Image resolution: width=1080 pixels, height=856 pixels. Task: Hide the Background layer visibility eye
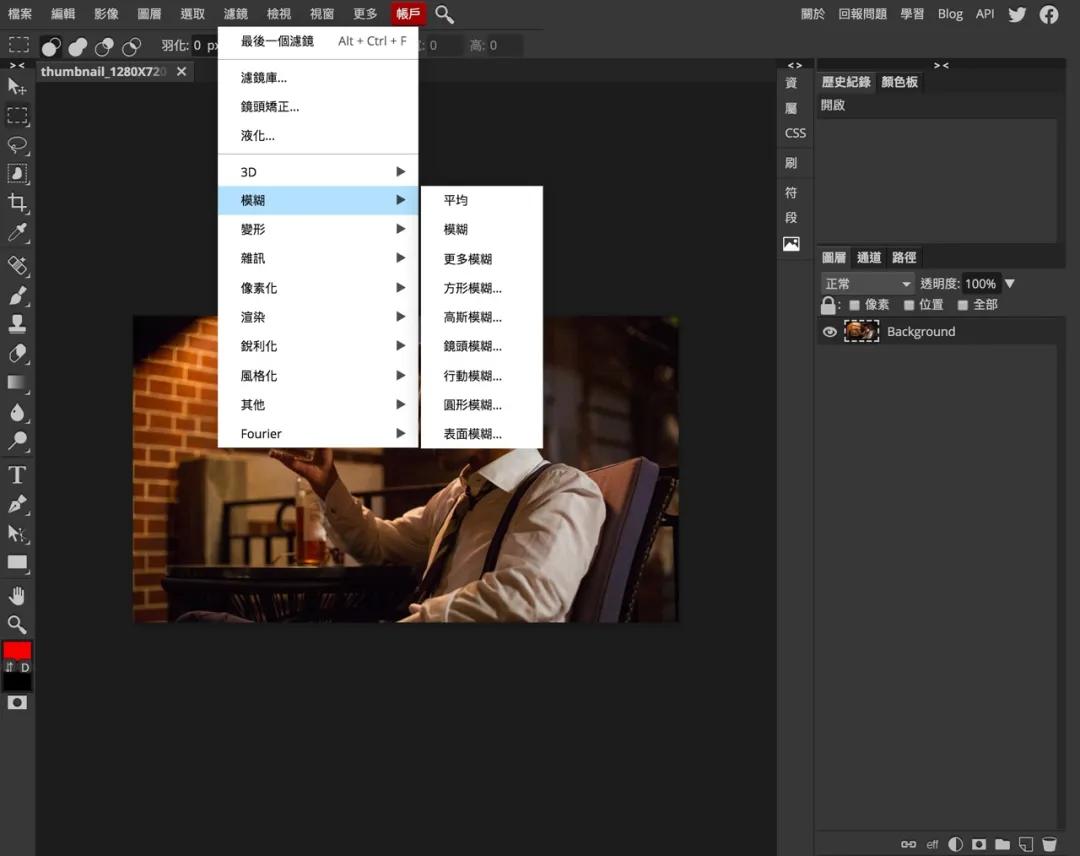pyautogui.click(x=830, y=331)
